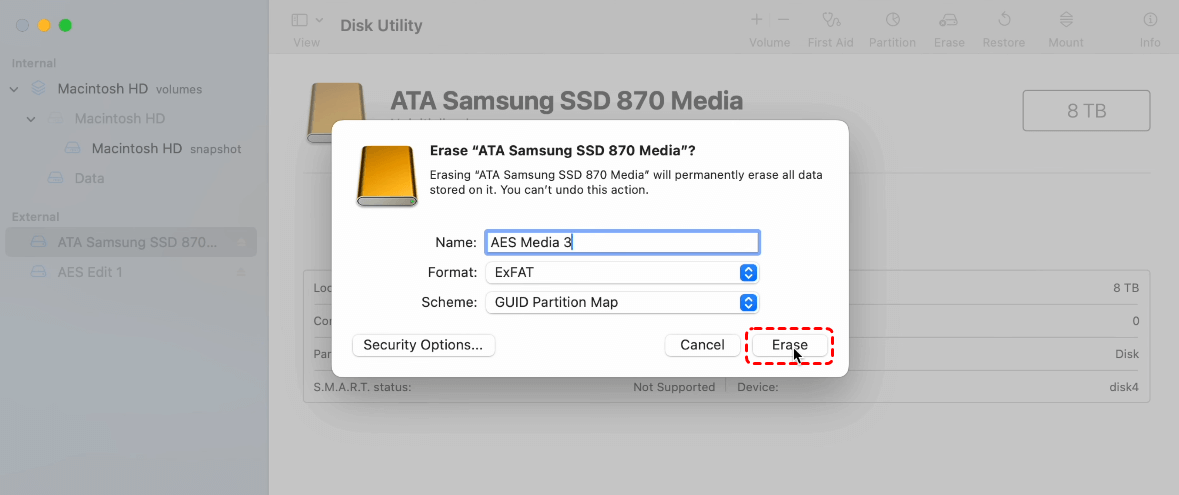This screenshot has height=495, width=1179.
Task: Eject the AES Edit 1 disk
Action: 241,273
